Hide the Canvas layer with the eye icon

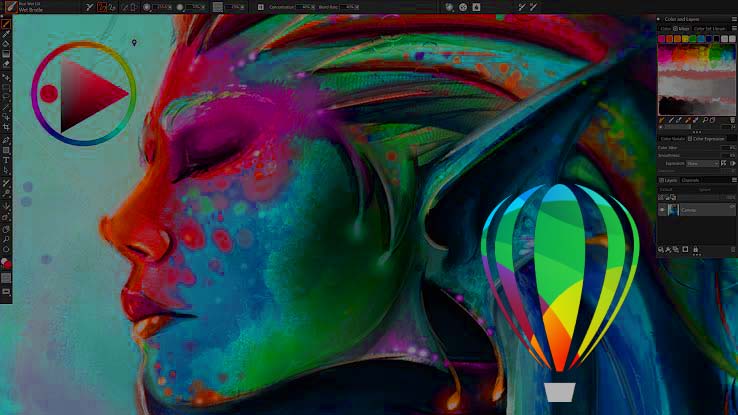(662, 210)
